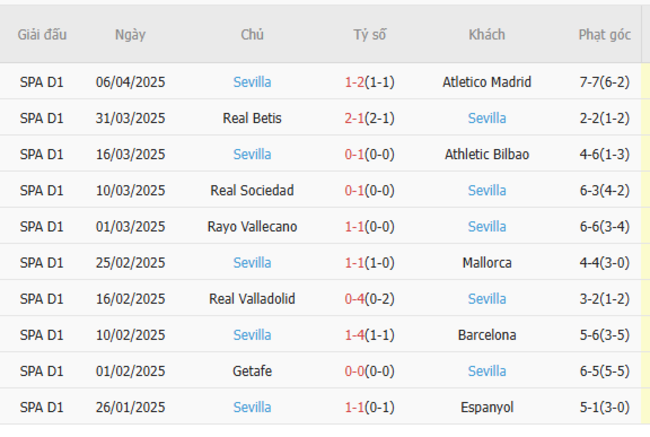Open the Real Betis team link
Image resolution: width=650 pixels, height=437 pixels.
click(x=252, y=118)
